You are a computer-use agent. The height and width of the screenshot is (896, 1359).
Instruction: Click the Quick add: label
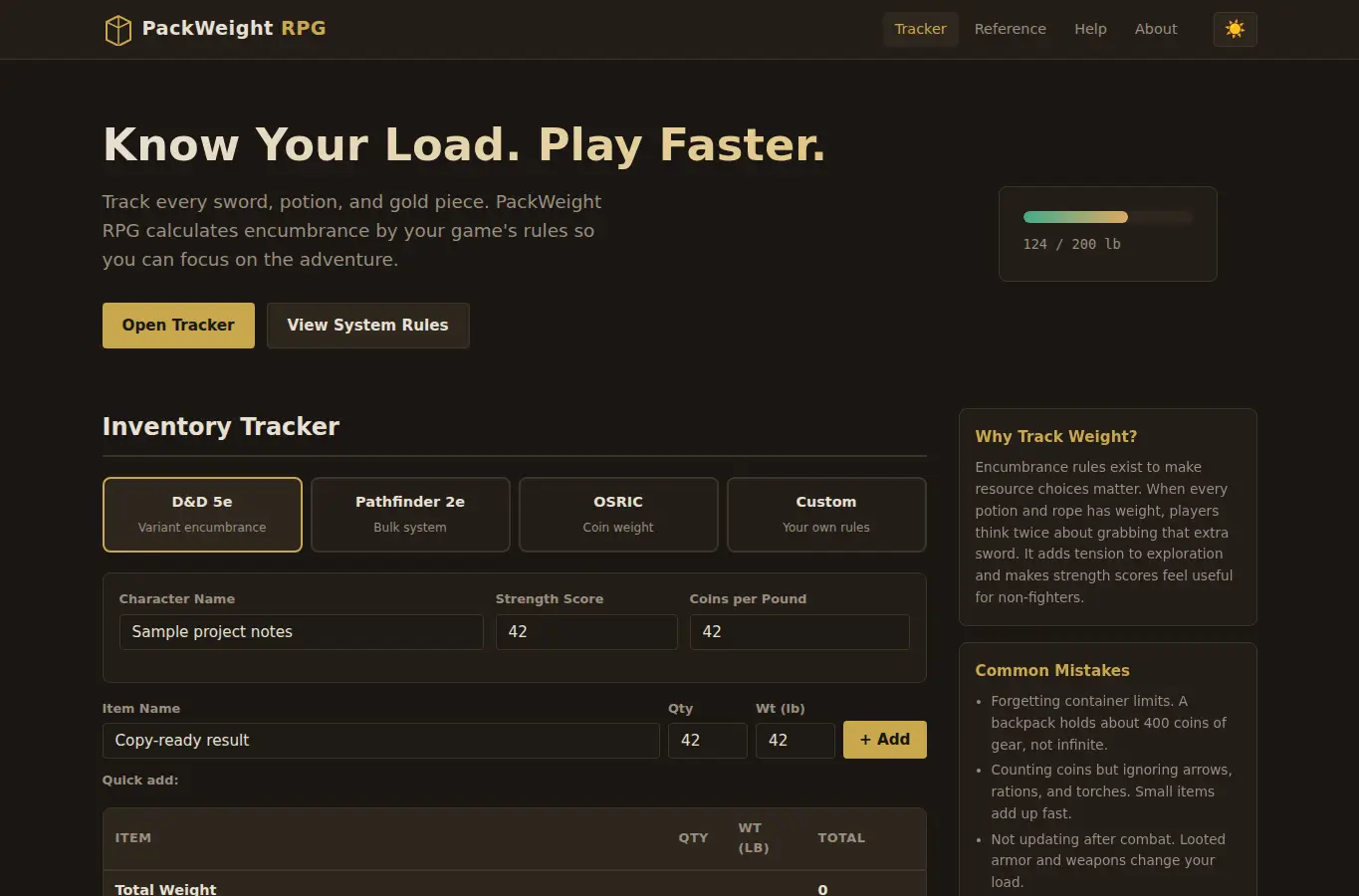point(140,781)
